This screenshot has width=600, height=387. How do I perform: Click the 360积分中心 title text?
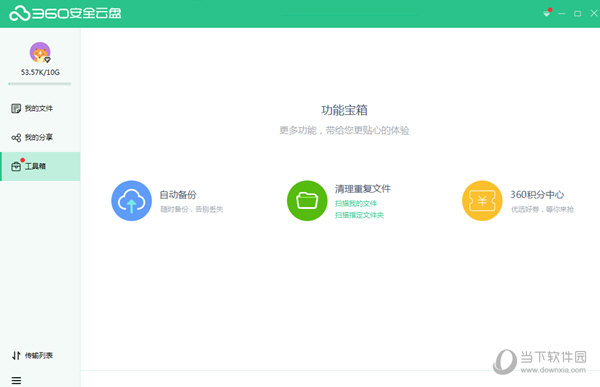537,194
